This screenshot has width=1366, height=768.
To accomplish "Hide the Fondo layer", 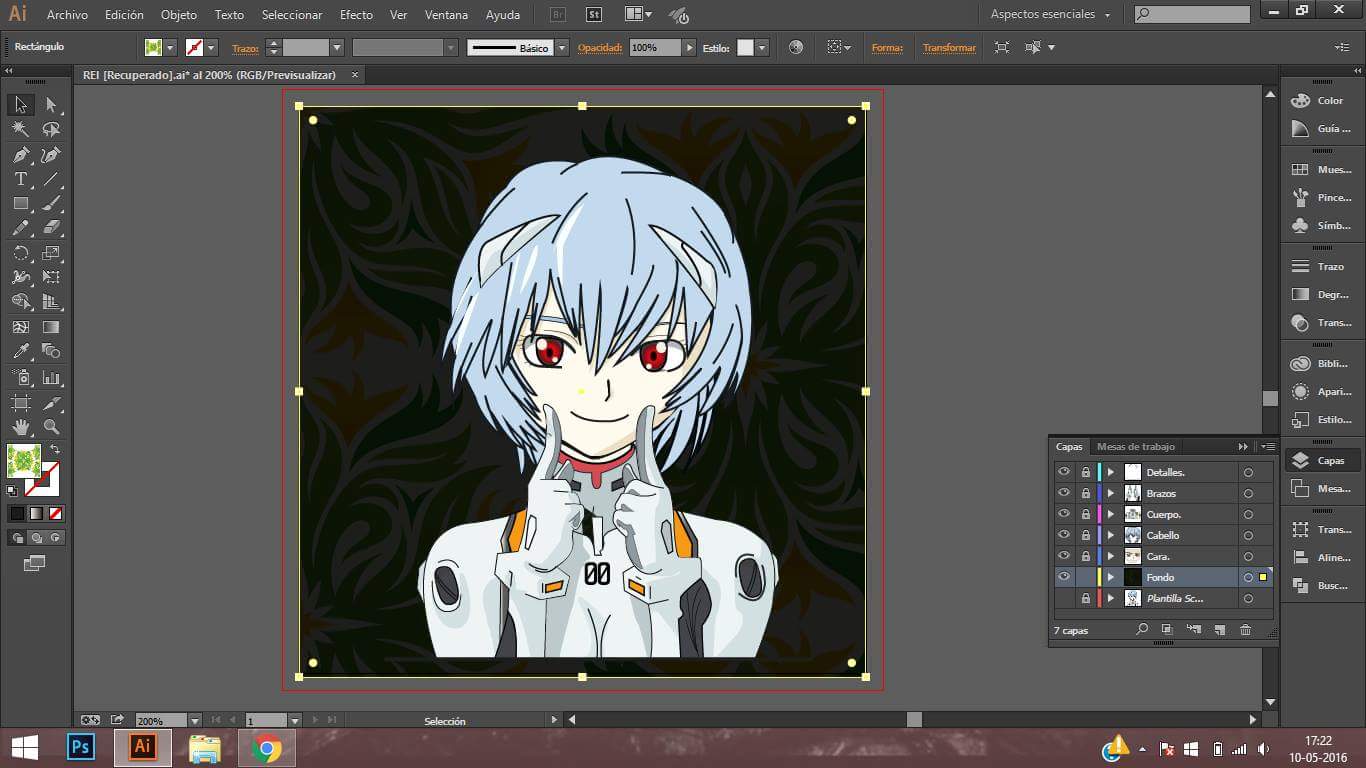I will point(1064,577).
